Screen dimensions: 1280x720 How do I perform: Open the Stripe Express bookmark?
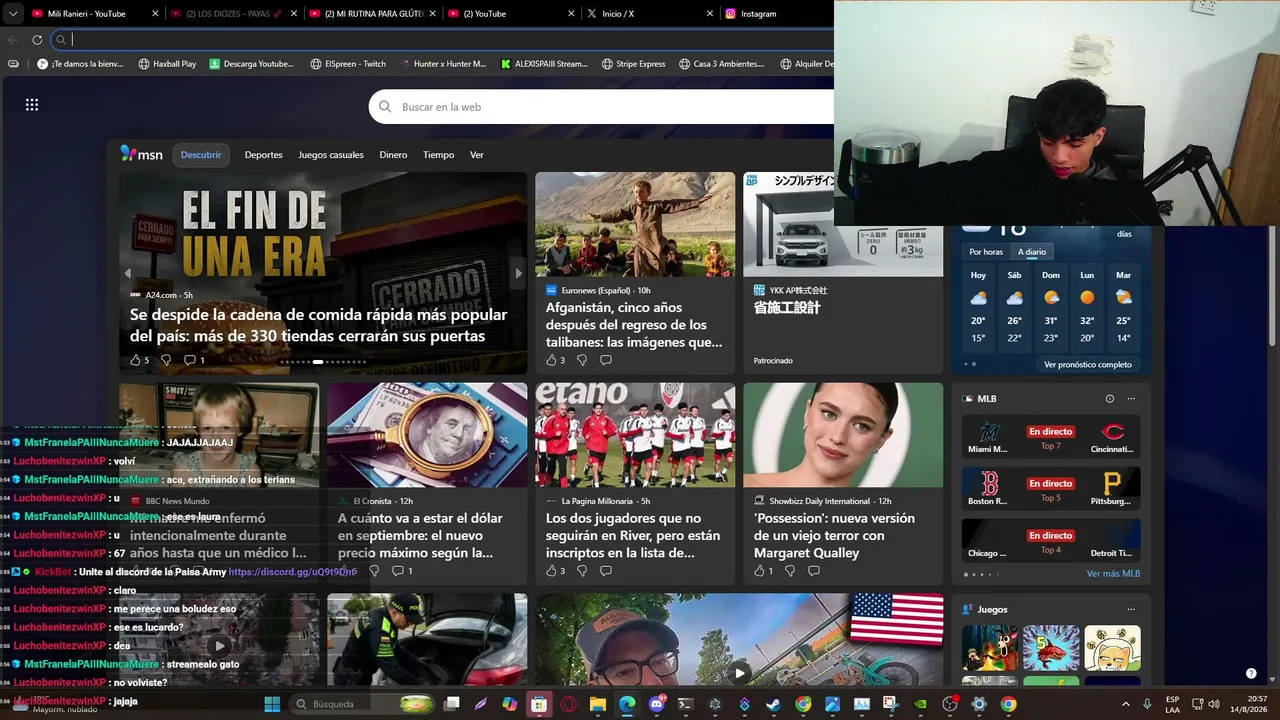(x=633, y=64)
